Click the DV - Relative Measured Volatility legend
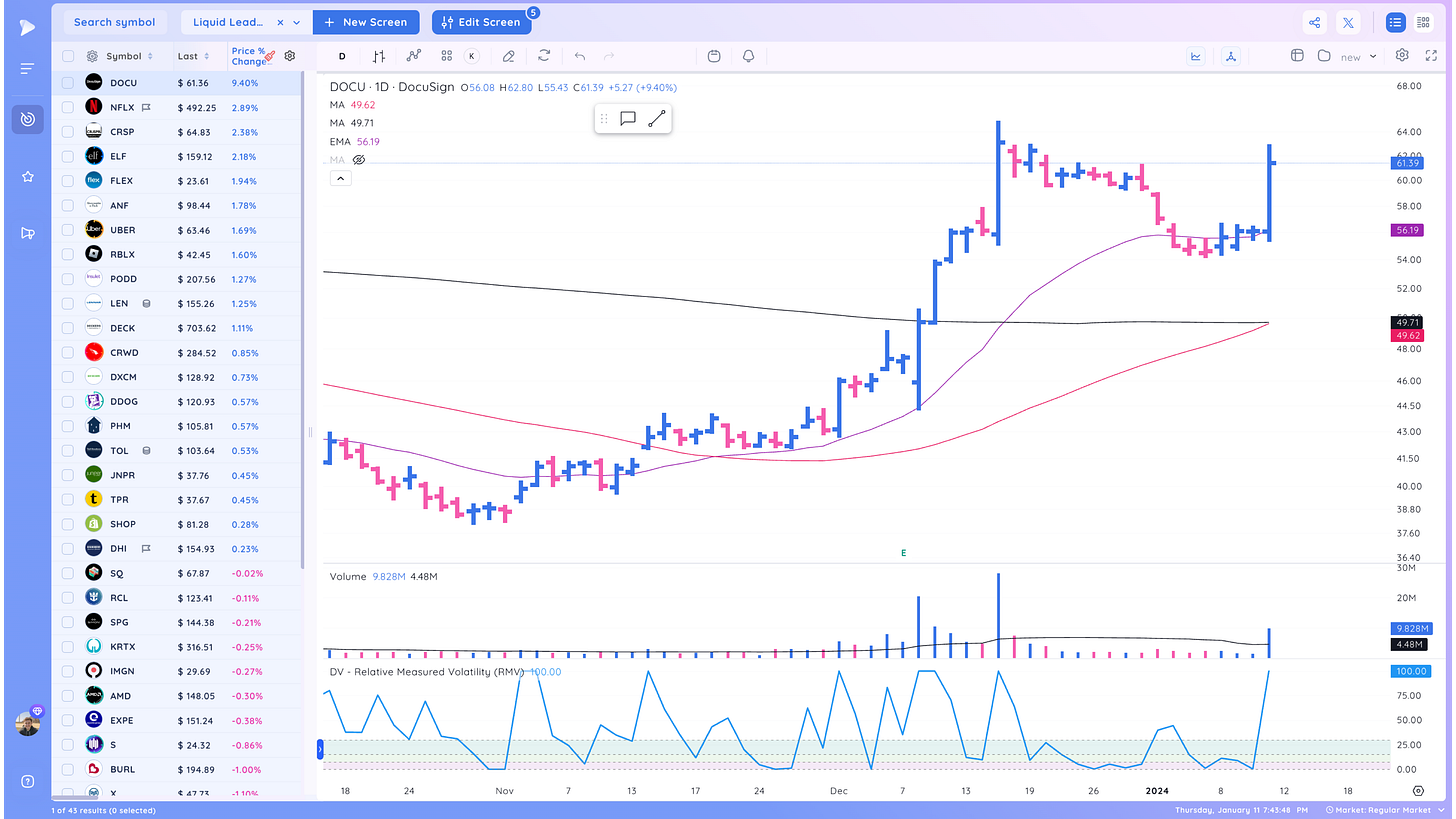 [427, 672]
